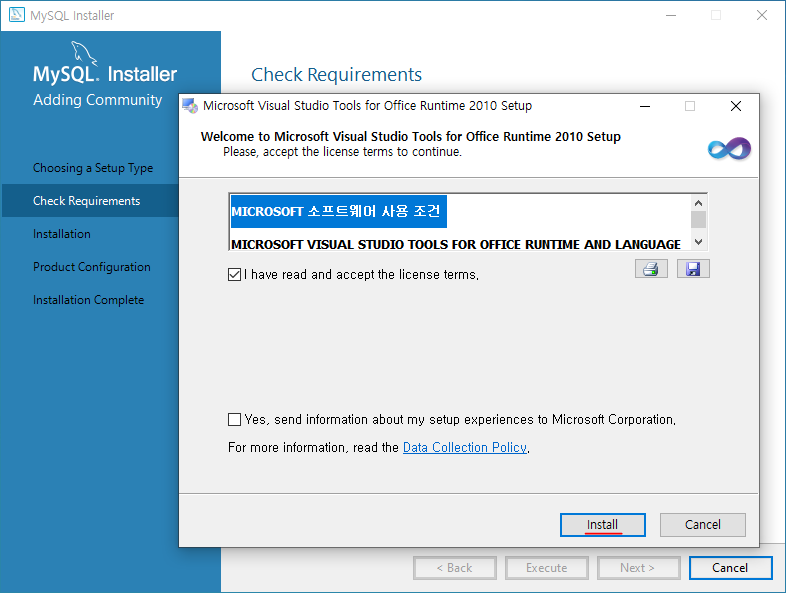Open the Data Collection Policy link
The height and width of the screenshot is (593, 786).
pyautogui.click(x=465, y=447)
